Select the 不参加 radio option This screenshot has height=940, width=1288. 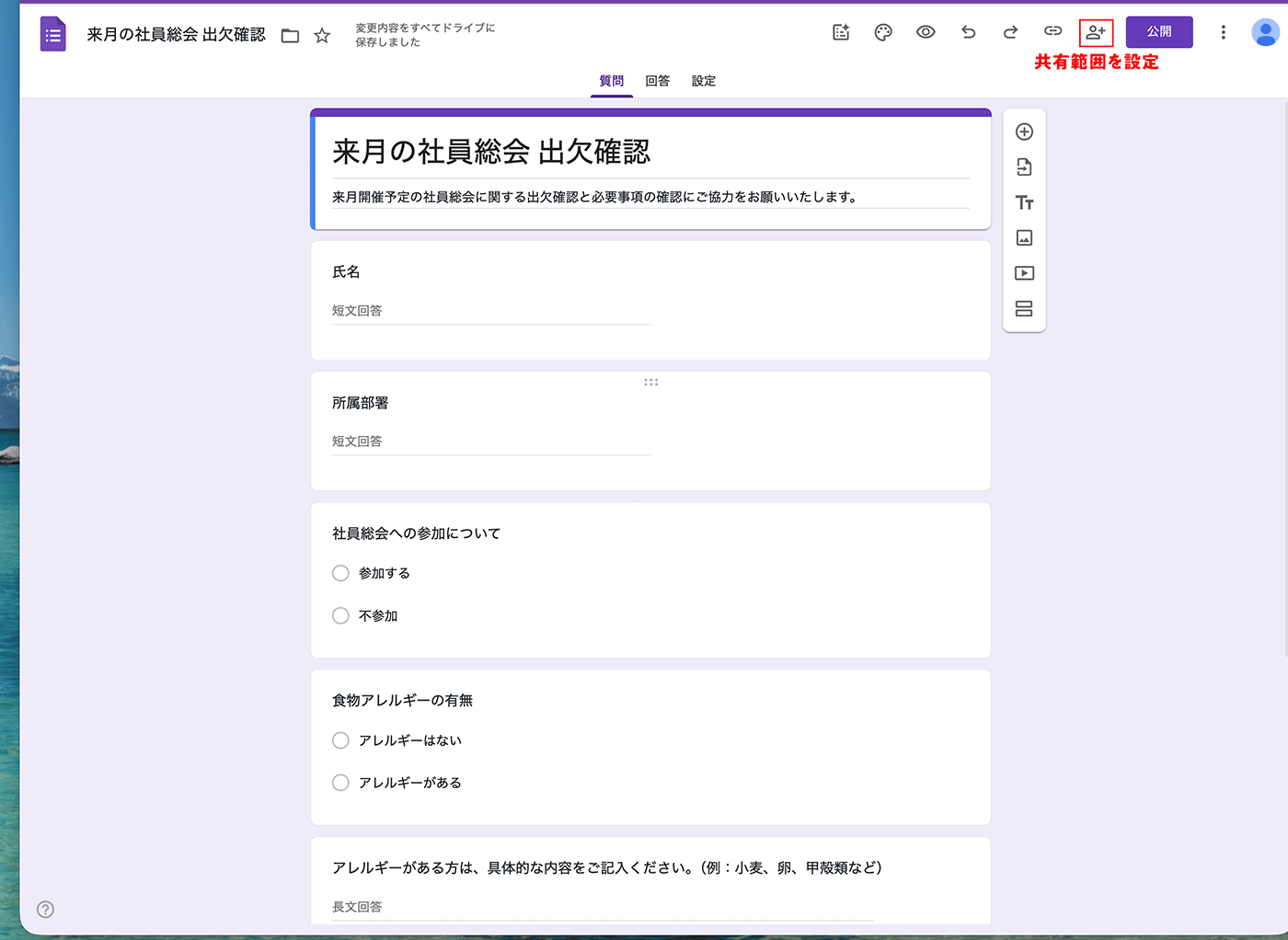341,616
